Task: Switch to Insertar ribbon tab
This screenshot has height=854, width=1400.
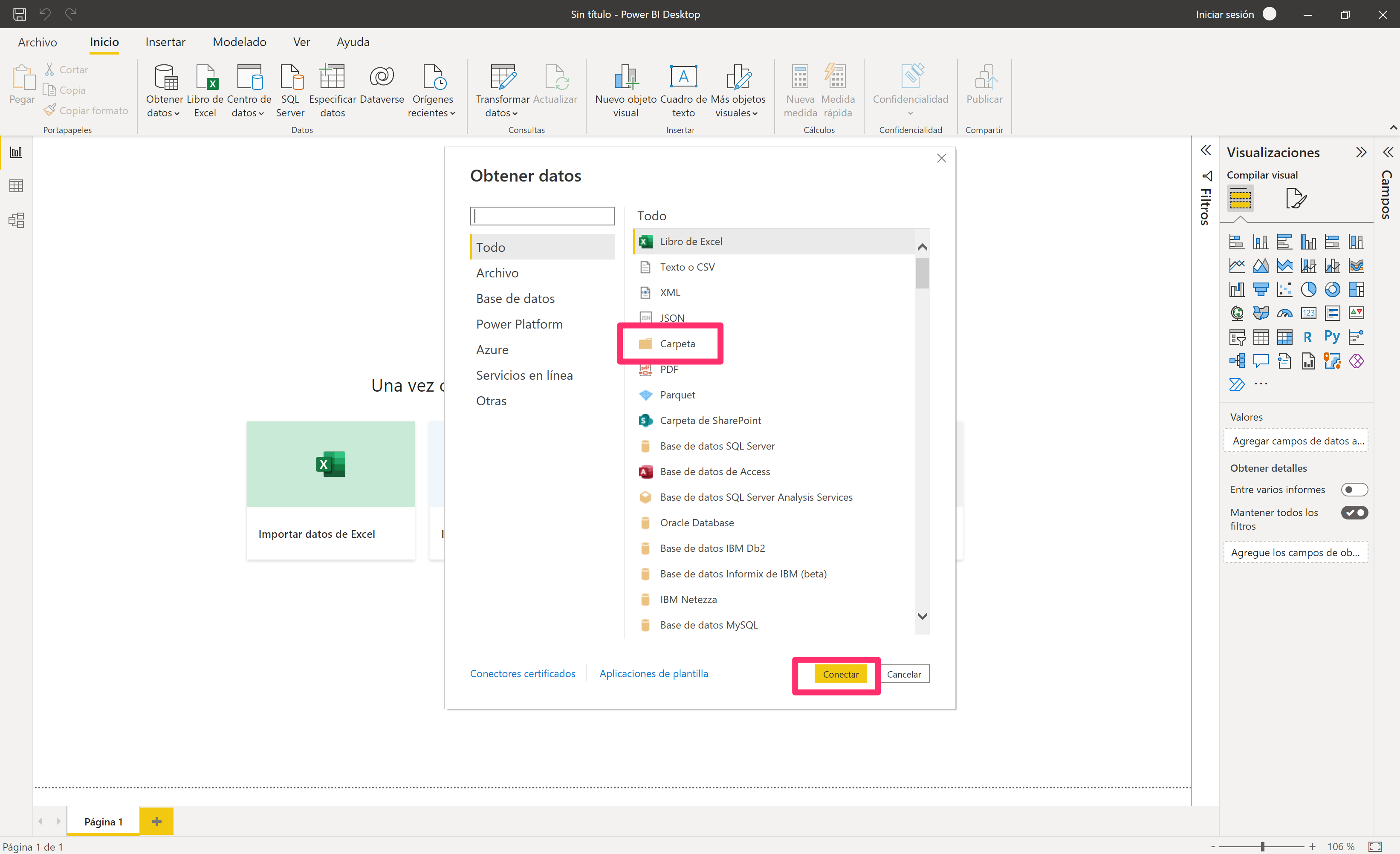Action: tap(165, 42)
